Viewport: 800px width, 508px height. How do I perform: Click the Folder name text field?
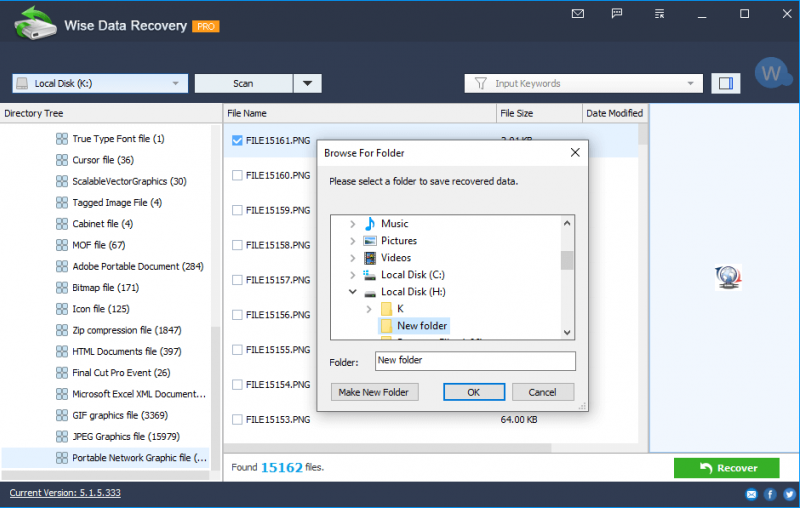coord(475,361)
